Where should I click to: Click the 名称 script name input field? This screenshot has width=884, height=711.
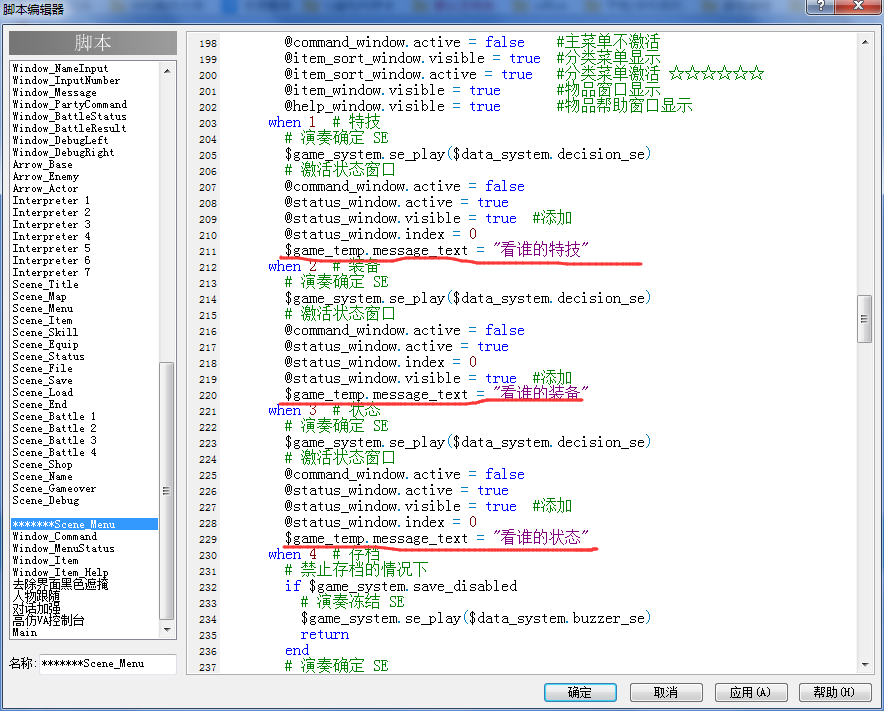108,664
